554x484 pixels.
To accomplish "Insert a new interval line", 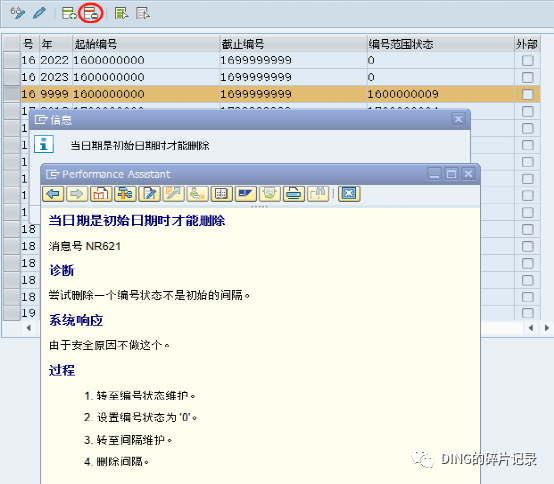I will click(69, 13).
